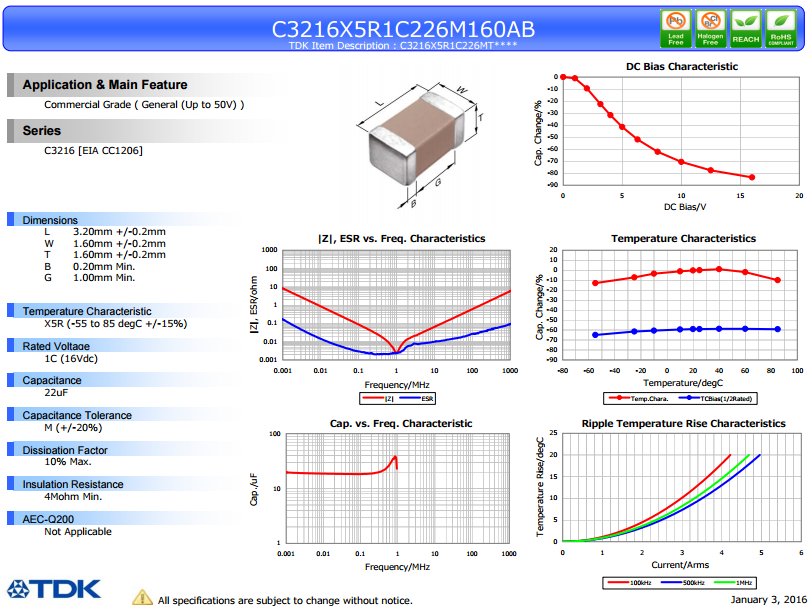The height and width of the screenshot is (608, 810).
Task: Click the 'Cap./uF' vertical axis label
Action: point(254,489)
